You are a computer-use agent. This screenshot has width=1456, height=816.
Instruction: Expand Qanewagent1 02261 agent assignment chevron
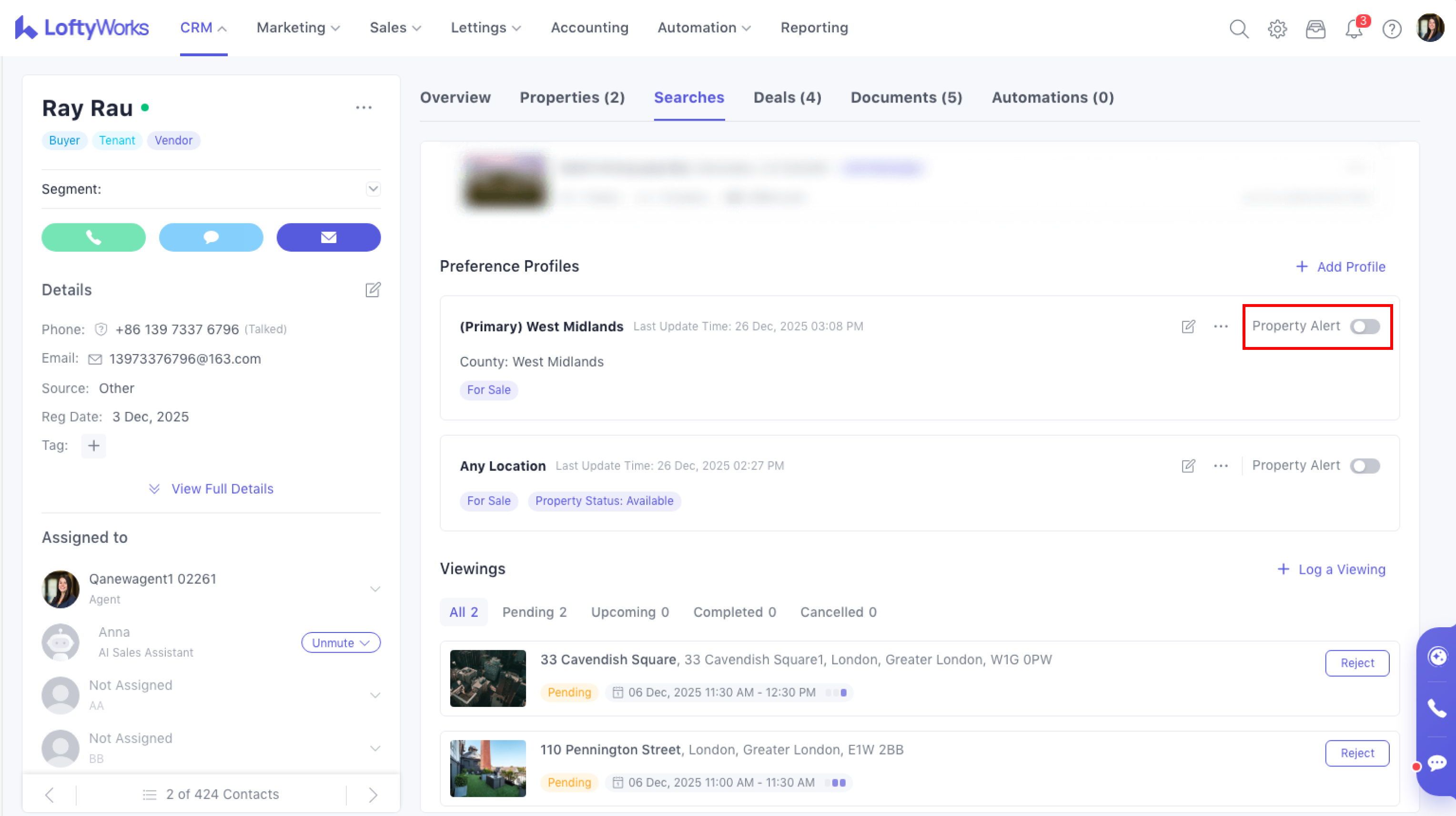pyautogui.click(x=375, y=589)
